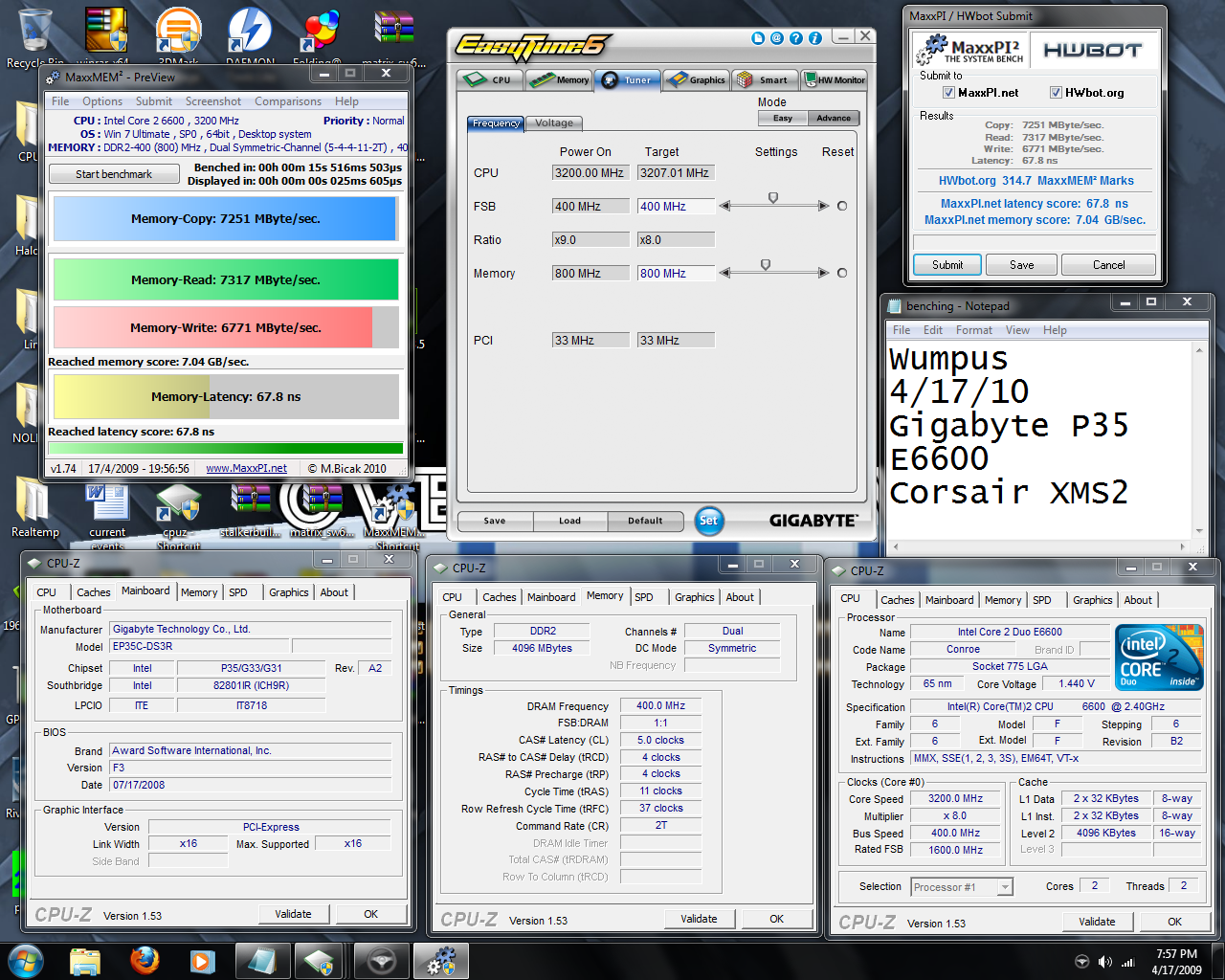Click the Notepad vertical scrollbar down arrow
Image resolution: width=1225 pixels, height=980 pixels.
coord(1199,530)
